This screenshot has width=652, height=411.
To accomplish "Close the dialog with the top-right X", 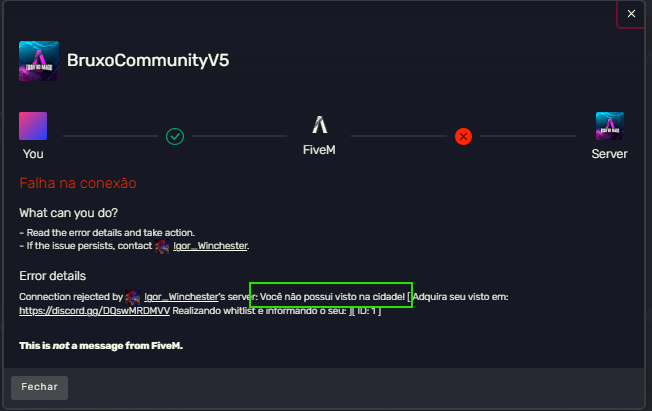I will point(631,14).
